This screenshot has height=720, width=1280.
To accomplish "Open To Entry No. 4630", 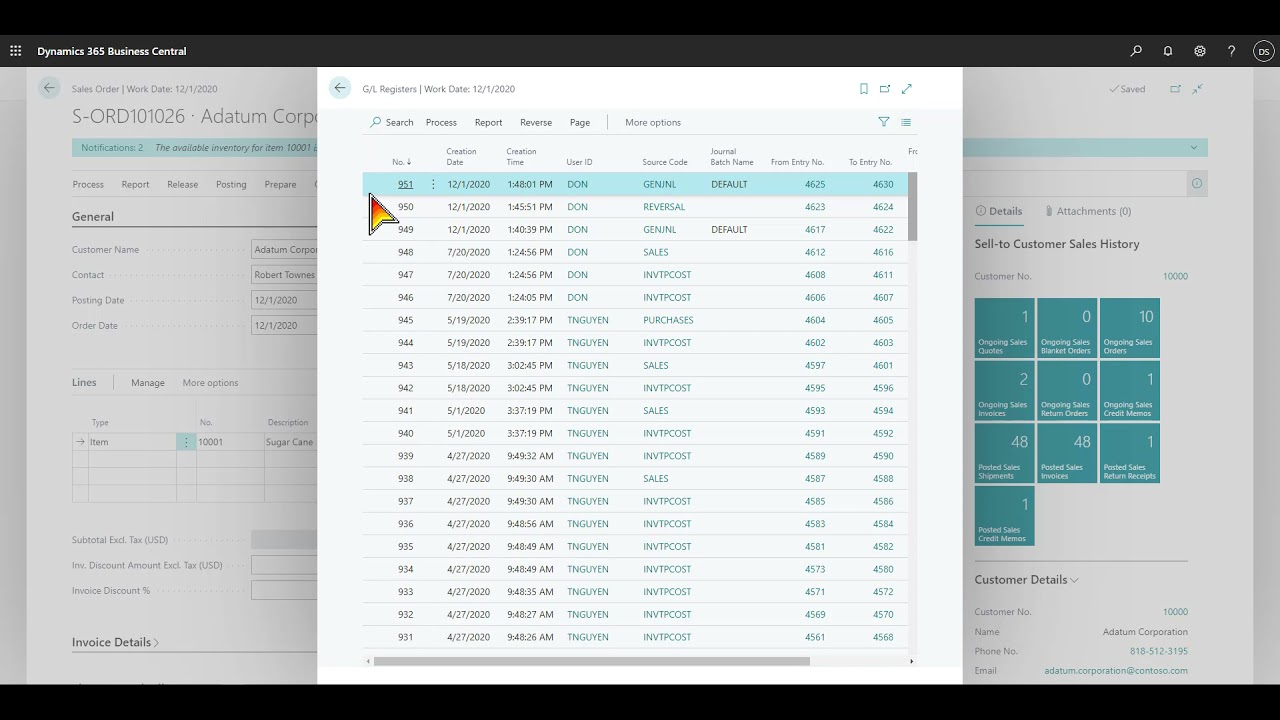I will coord(883,184).
